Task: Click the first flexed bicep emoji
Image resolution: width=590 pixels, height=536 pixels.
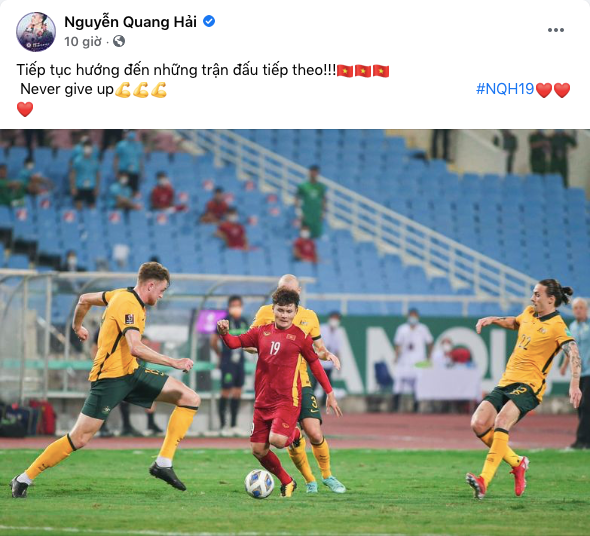Action: coord(123,90)
